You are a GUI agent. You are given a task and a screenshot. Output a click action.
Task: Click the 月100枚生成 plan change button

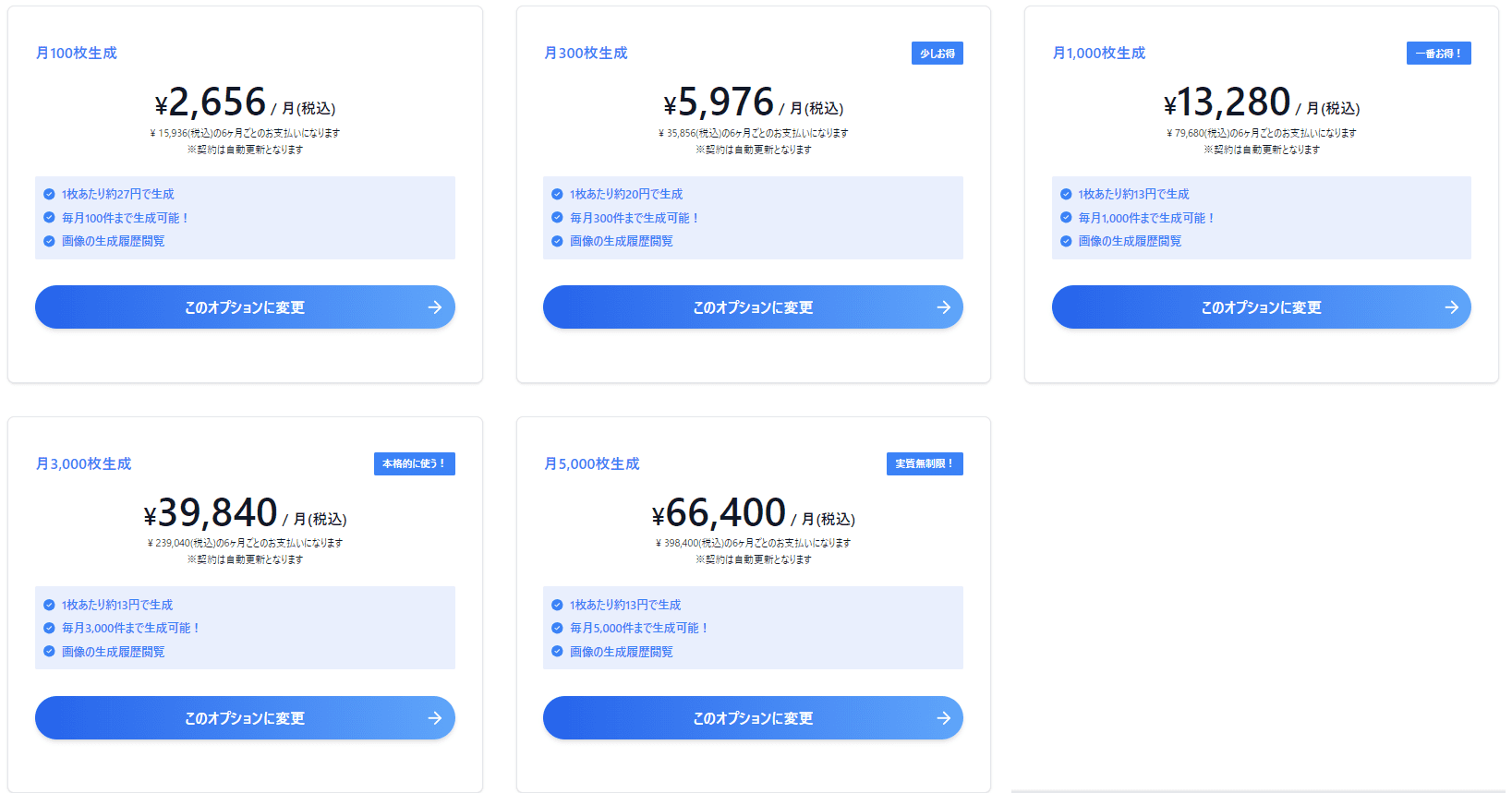coord(245,307)
